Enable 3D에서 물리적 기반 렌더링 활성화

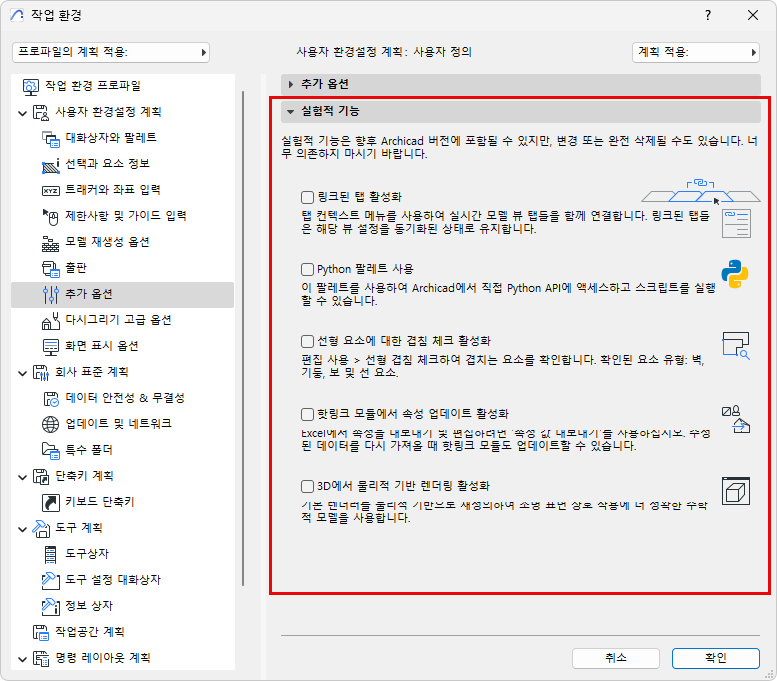(307, 486)
